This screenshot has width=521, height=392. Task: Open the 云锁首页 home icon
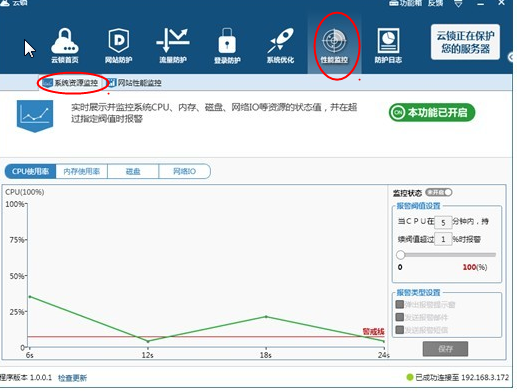65,45
